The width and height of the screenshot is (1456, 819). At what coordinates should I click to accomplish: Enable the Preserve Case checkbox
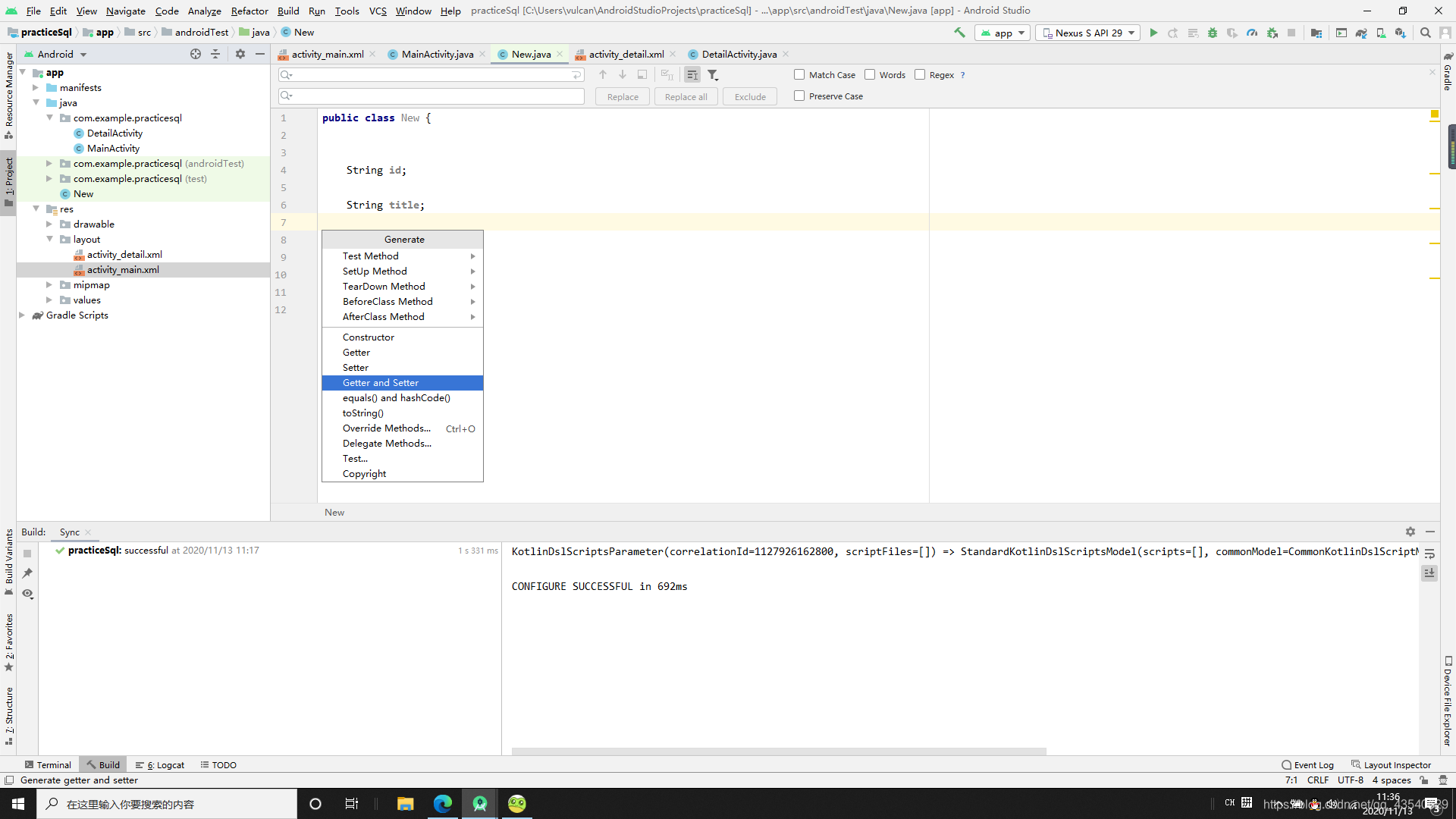pyautogui.click(x=799, y=96)
